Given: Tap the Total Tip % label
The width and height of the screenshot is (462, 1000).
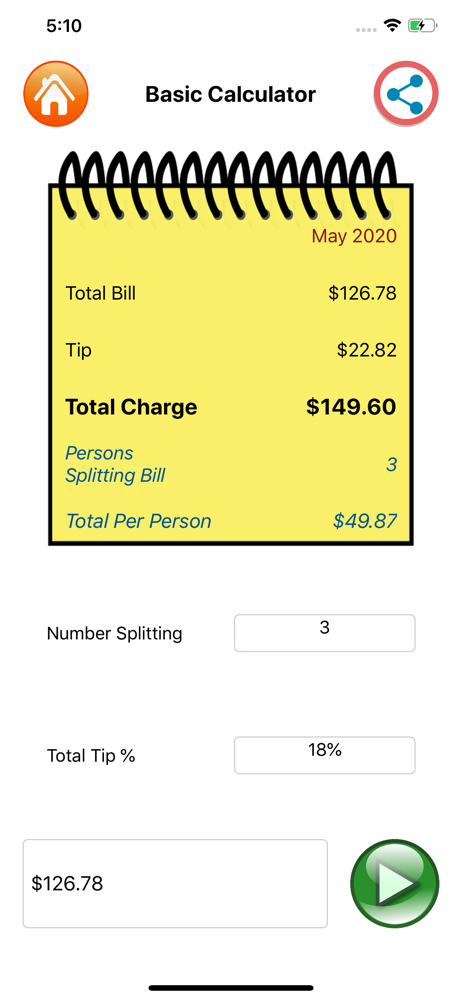Looking at the screenshot, I should pos(91,756).
